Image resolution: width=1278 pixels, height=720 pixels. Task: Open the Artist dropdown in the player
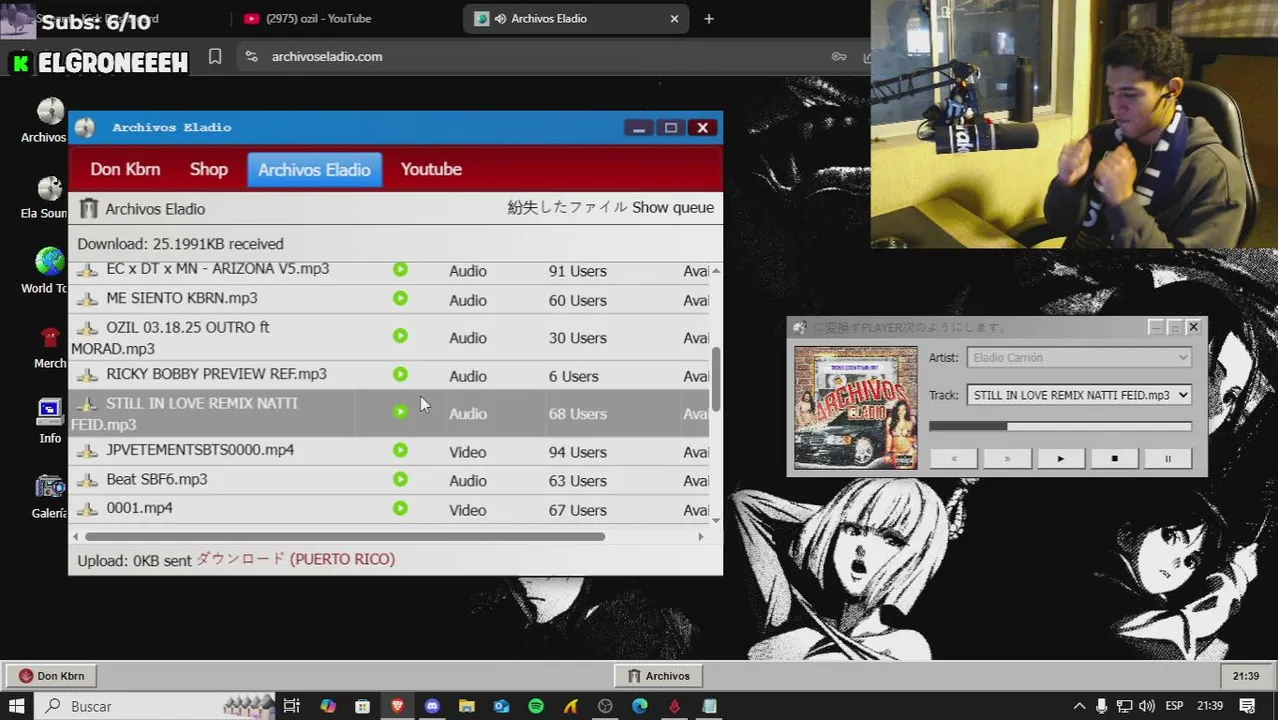point(1079,357)
